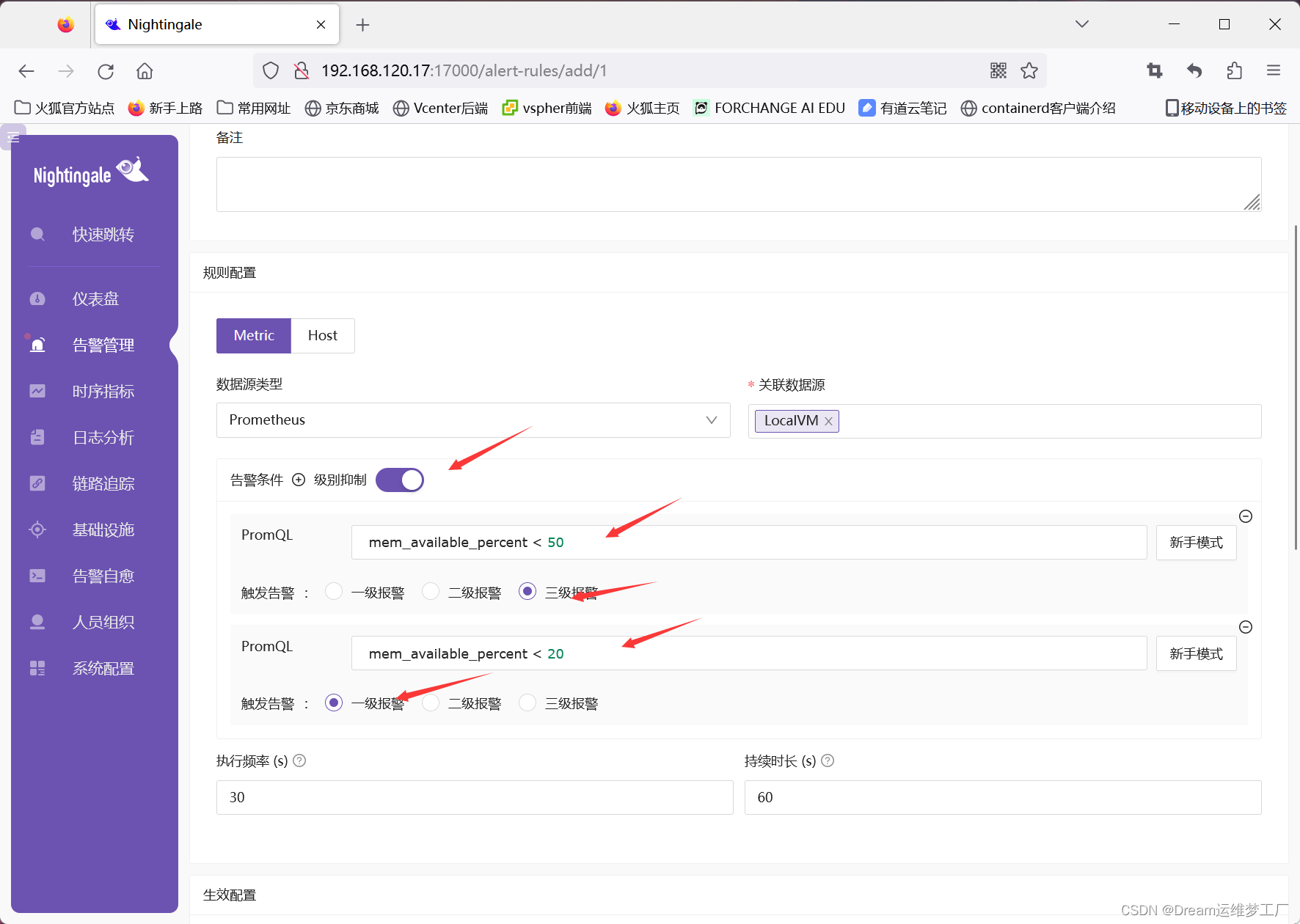Open 新手模式 for the first PromQL
Image resolution: width=1300 pixels, height=924 pixels.
pos(1196,542)
